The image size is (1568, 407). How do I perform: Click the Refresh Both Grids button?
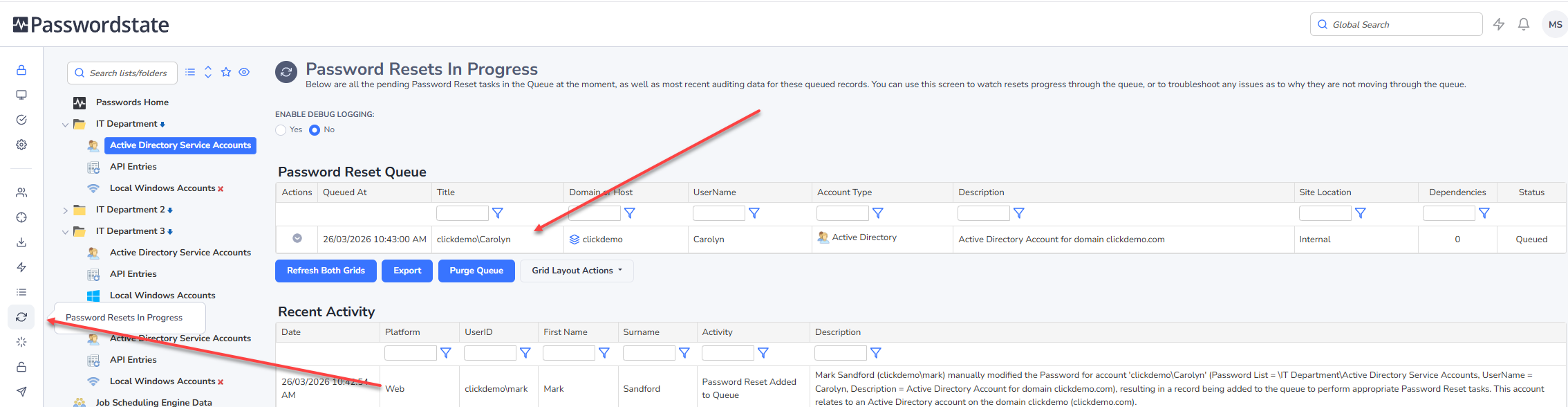[x=326, y=271]
